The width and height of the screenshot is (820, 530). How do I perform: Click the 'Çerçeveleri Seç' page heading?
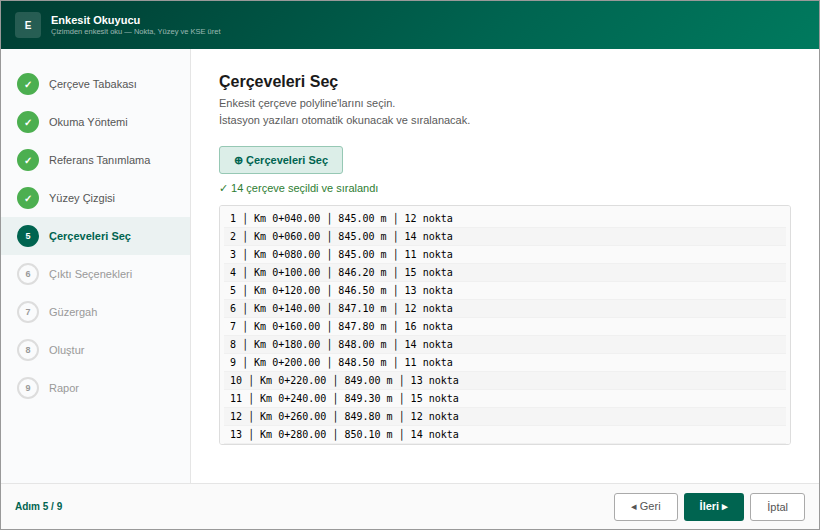click(x=278, y=82)
